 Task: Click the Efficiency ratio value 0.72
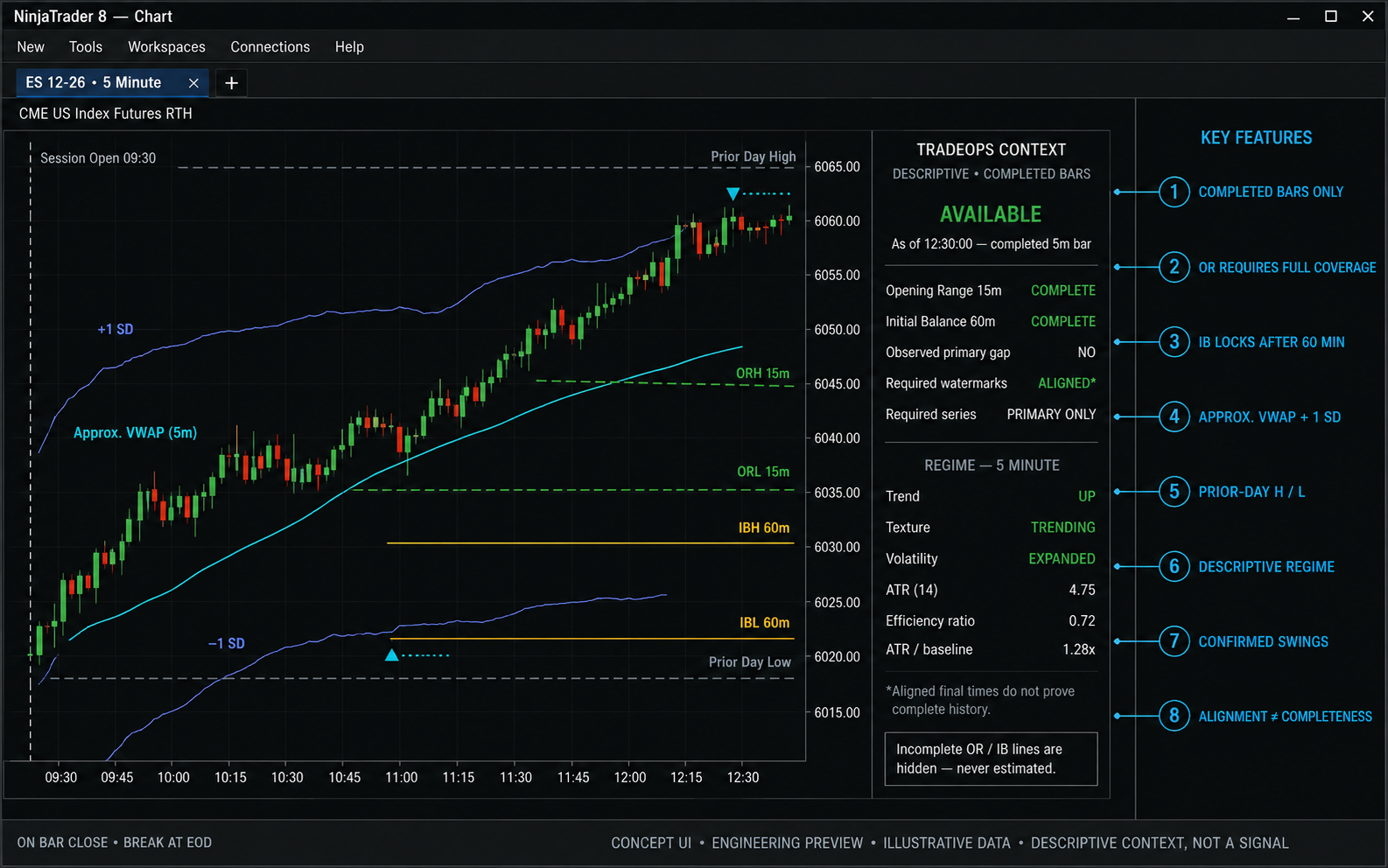coord(1082,620)
